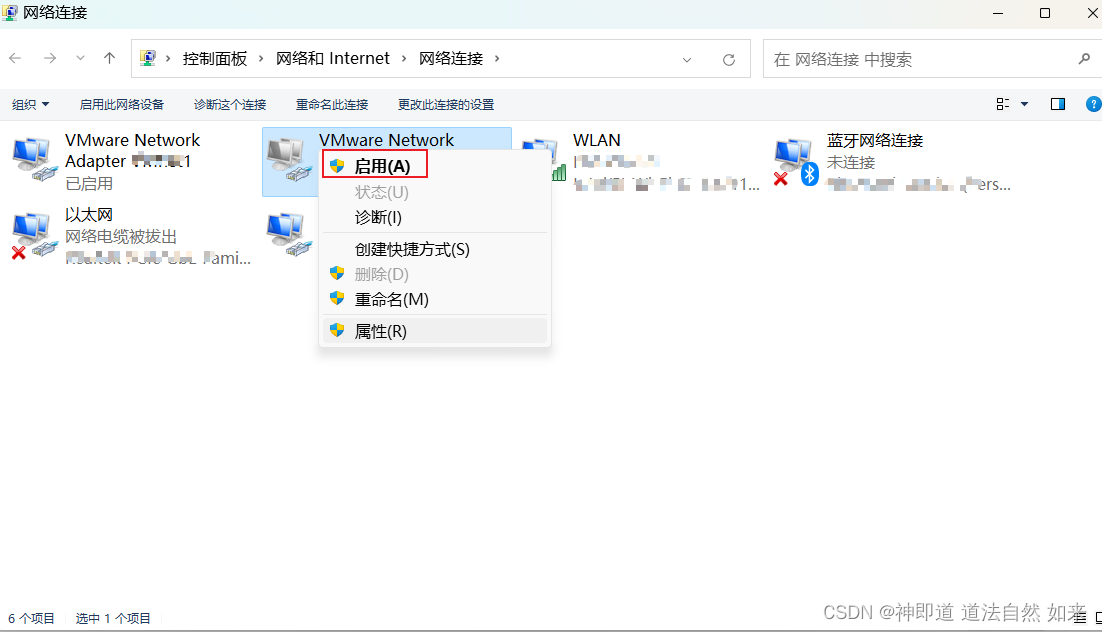Select 网络连接 breadcrumb segment
The image size is (1102, 632).
(x=451, y=58)
